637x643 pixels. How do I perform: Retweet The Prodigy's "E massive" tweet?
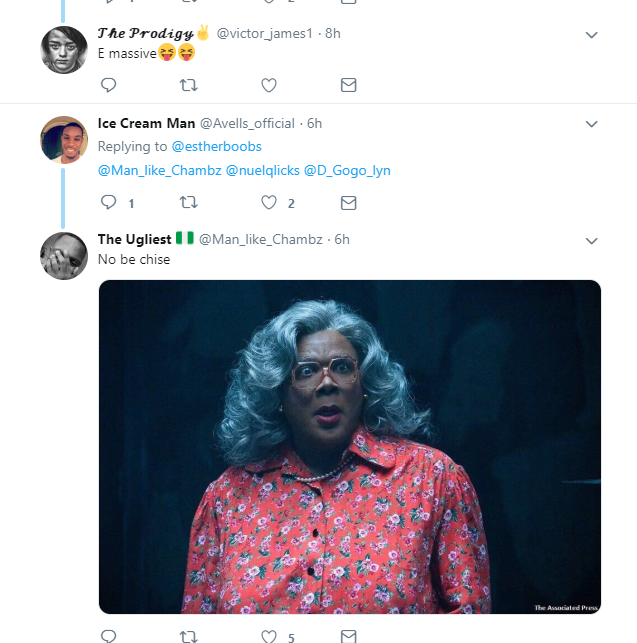[x=187, y=85]
